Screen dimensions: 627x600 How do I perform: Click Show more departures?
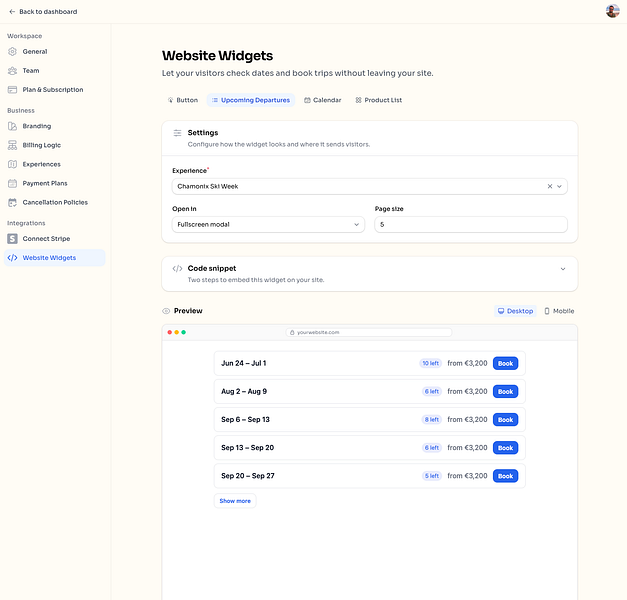[235, 501]
